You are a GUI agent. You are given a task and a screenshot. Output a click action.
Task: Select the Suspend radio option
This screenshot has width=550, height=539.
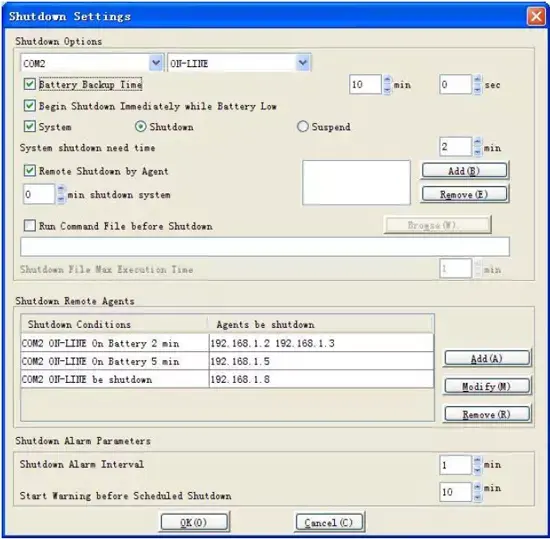pos(302,127)
